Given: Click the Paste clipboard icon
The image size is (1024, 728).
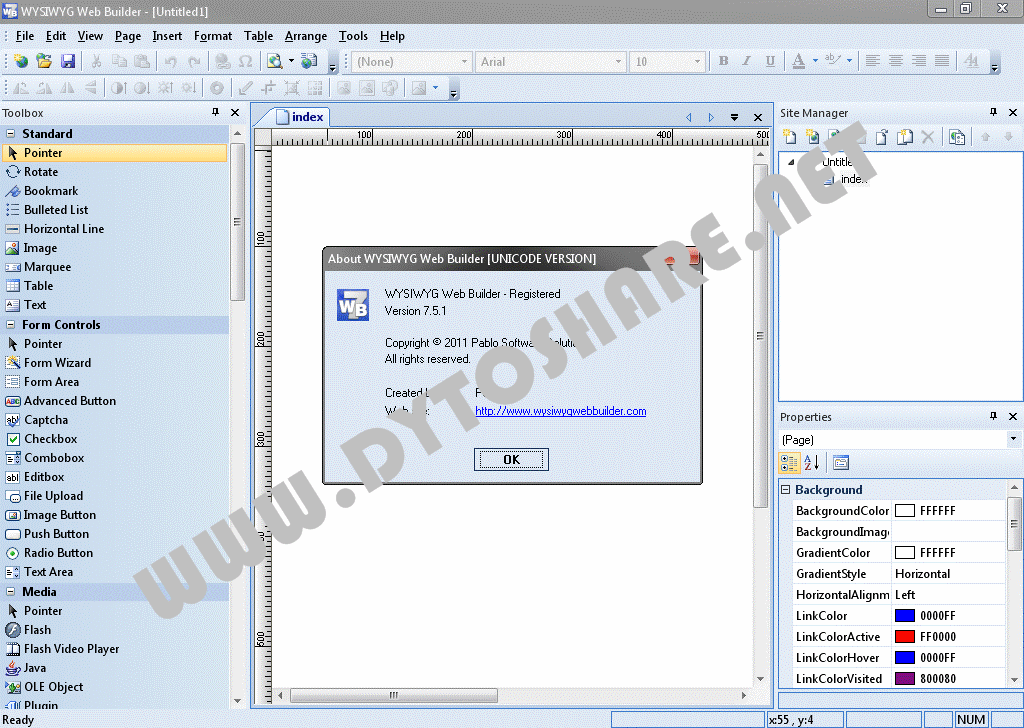Looking at the screenshot, I should tap(142, 61).
